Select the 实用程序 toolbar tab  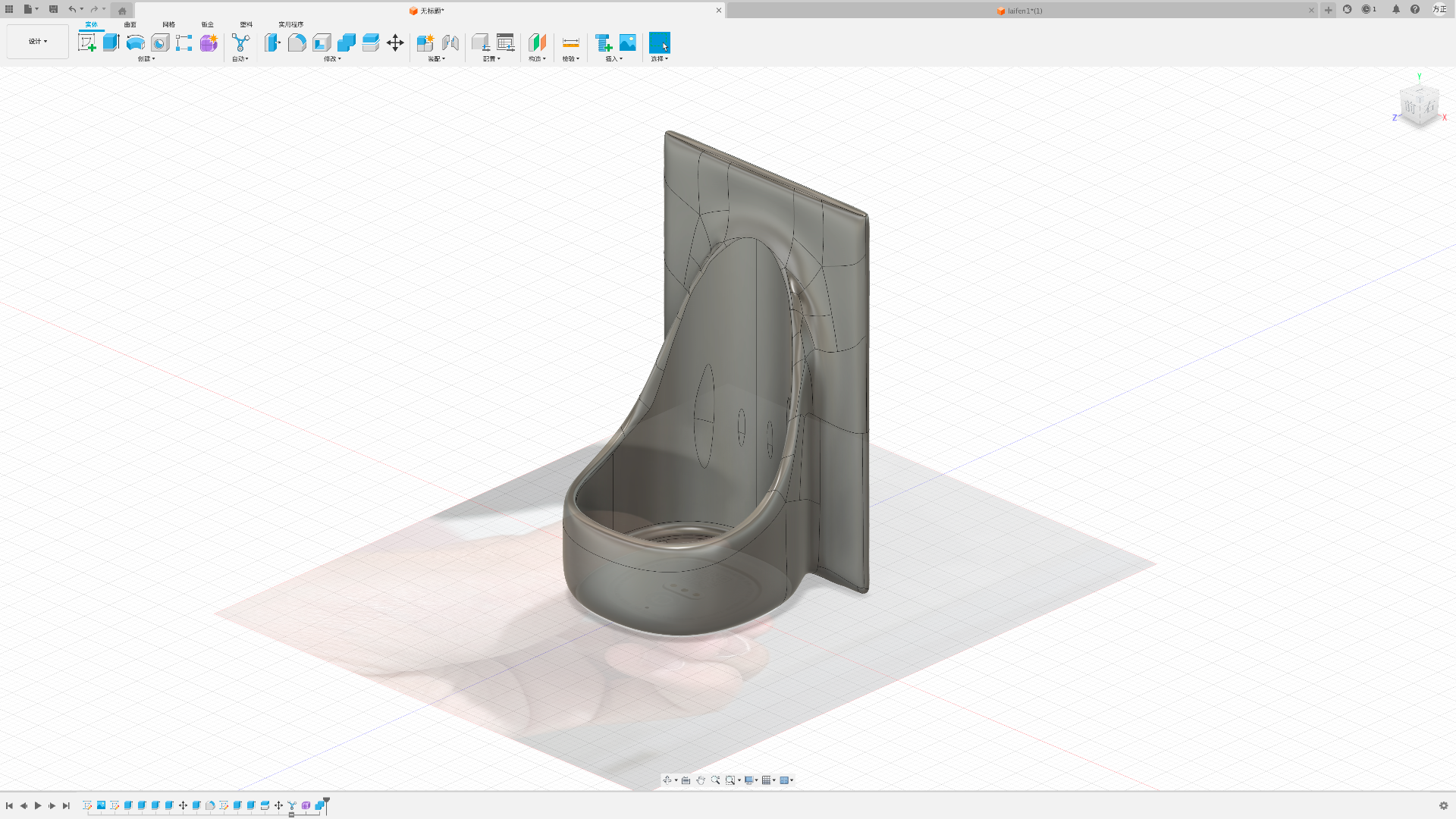[x=290, y=24]
